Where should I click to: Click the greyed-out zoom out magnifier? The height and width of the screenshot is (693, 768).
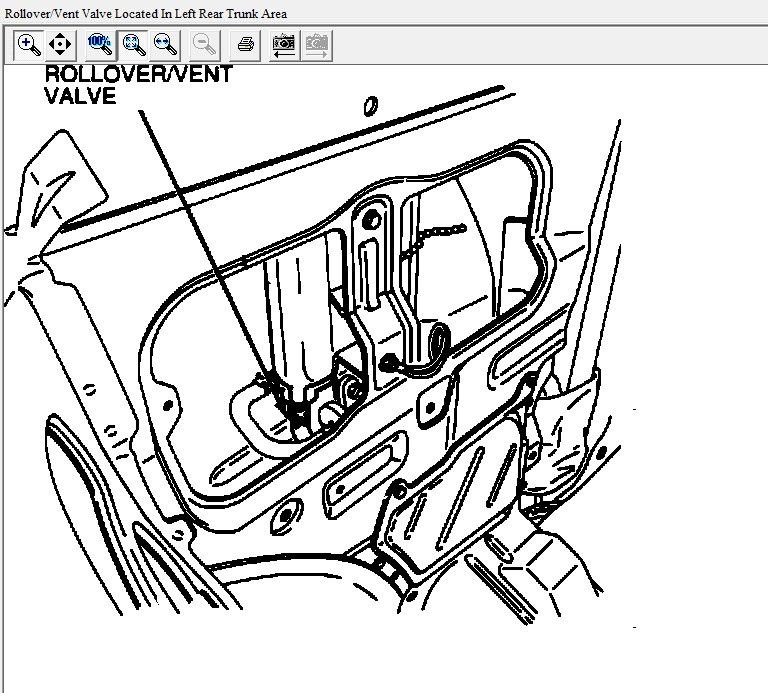tap(205, 44)
